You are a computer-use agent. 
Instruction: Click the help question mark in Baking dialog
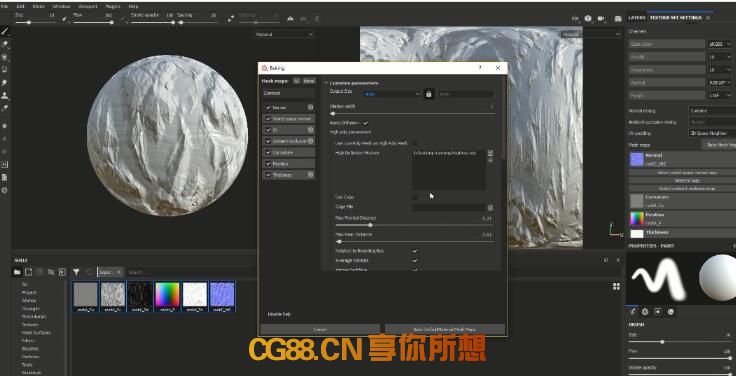(x=480, y=68)
